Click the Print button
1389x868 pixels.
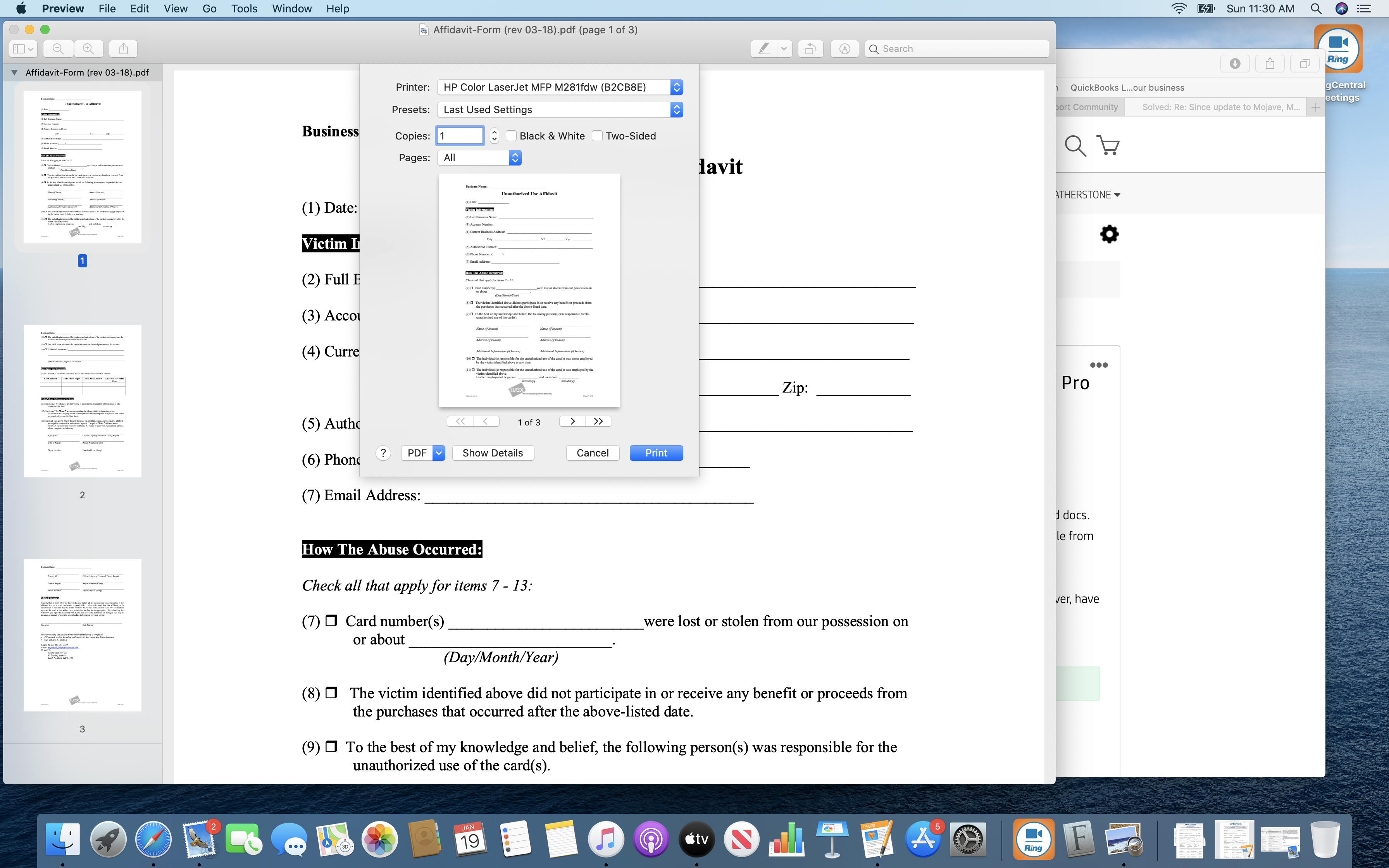656,453
